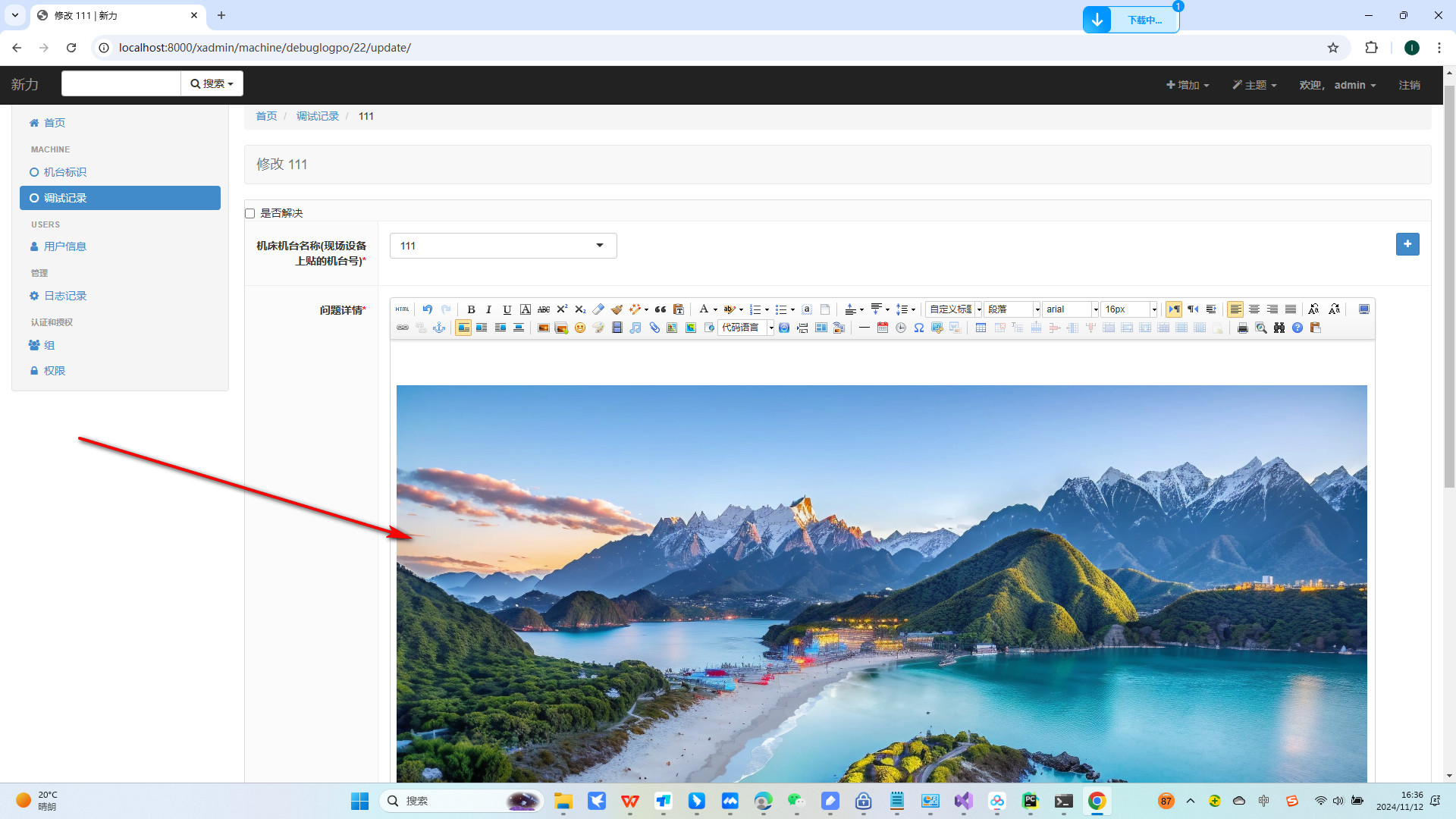The width and height of the screenshot is (1456, 819).
Task: Expand the font color dropdown arrow
Action: click(715, 310)
